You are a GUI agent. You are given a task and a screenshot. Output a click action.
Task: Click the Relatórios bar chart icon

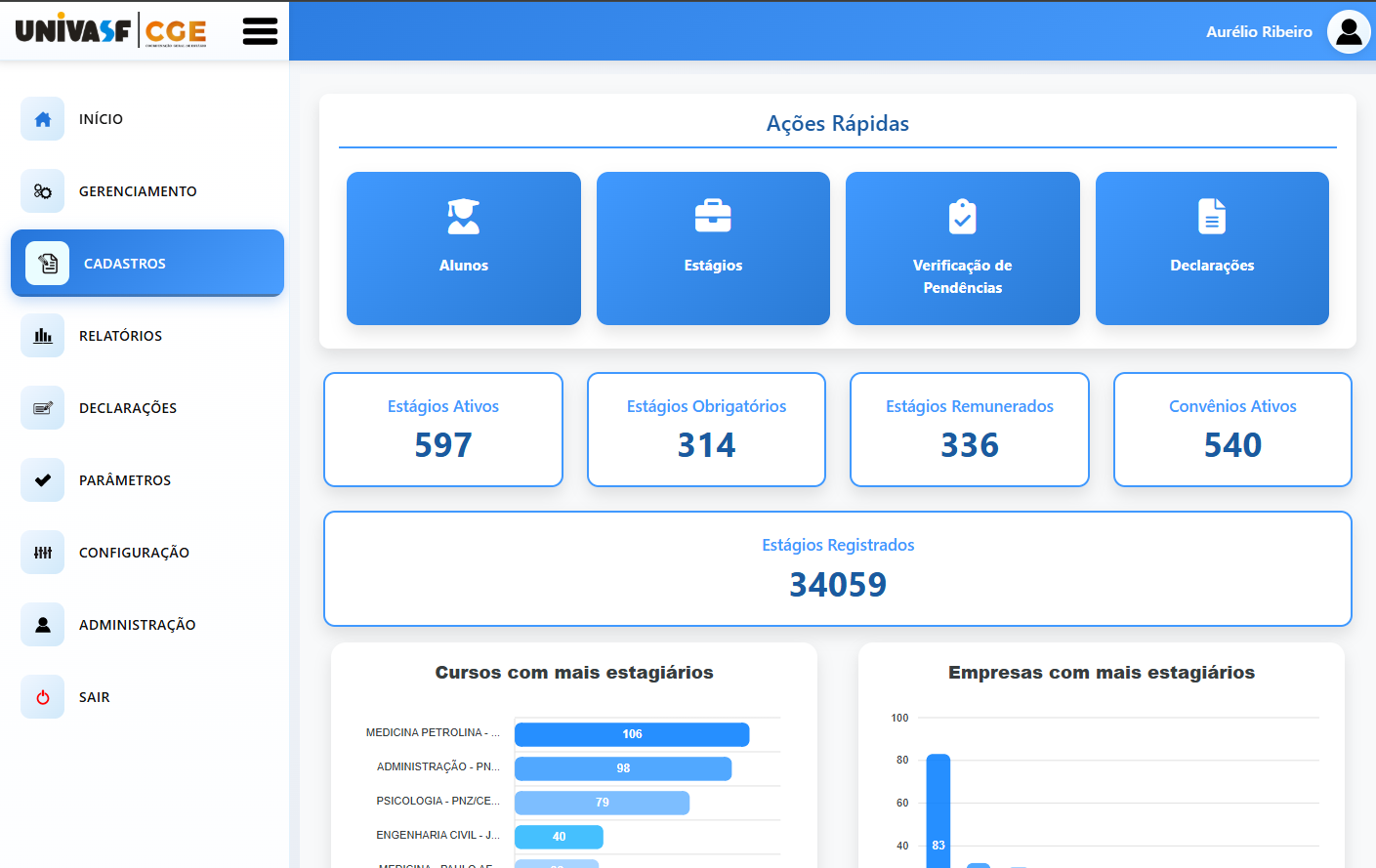43,336
